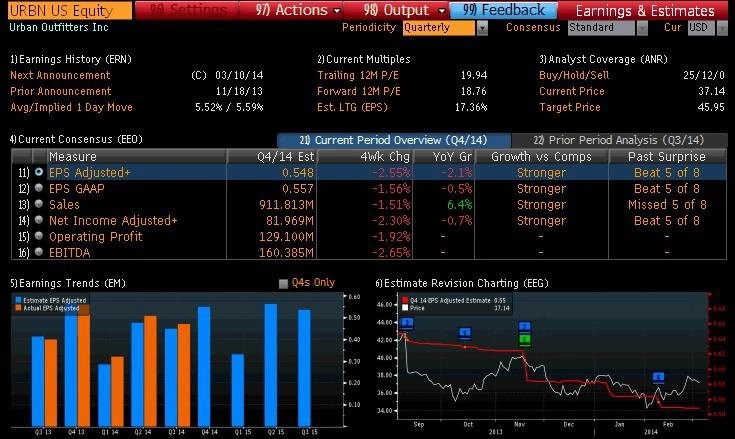Viewport: 735px width, 439px height.
Task: Click the Buy/Hold/Sell value 25/12/0
Action: point(704,75)
